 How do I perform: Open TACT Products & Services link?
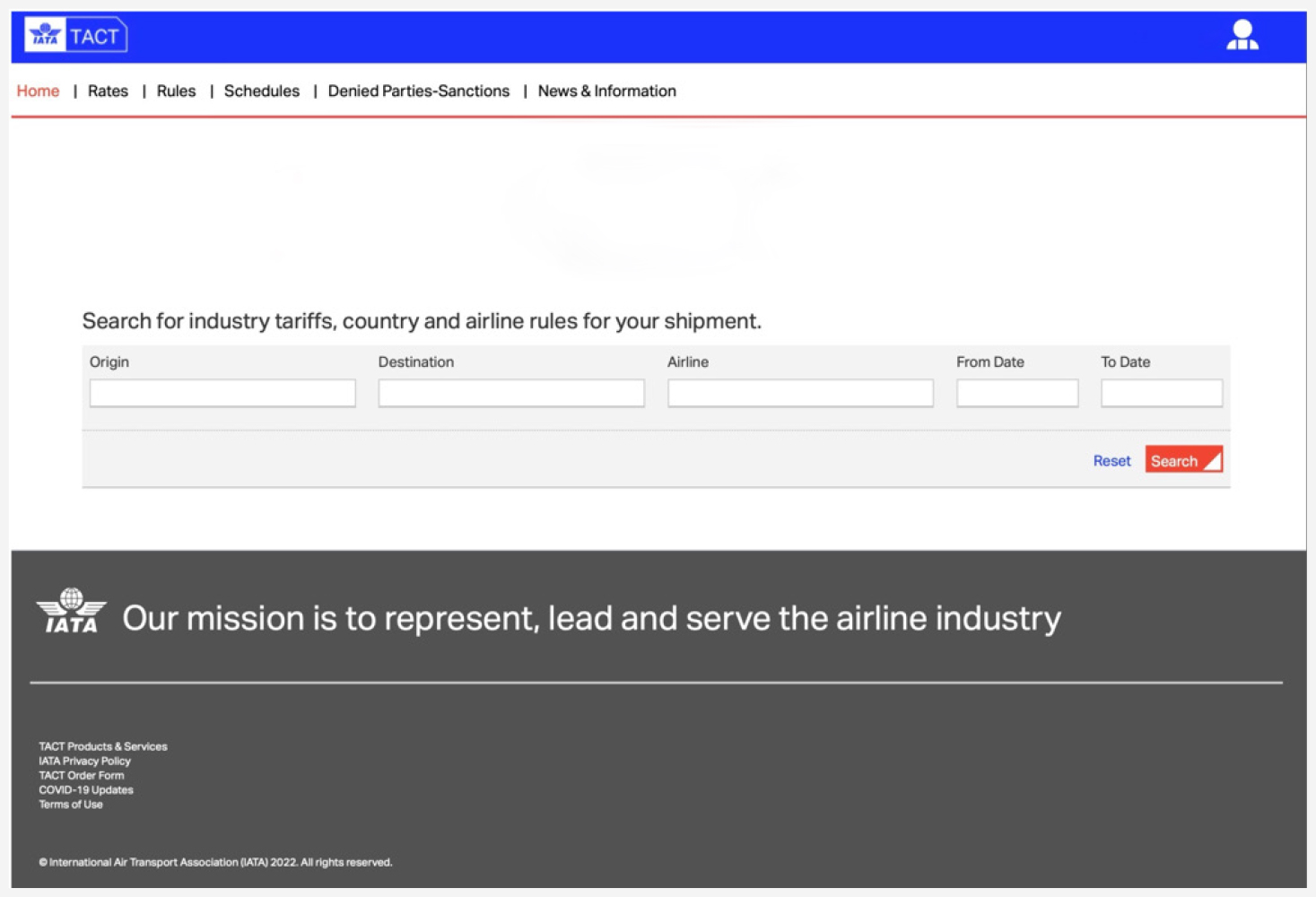pyautogui.click(x=103, y=746)
